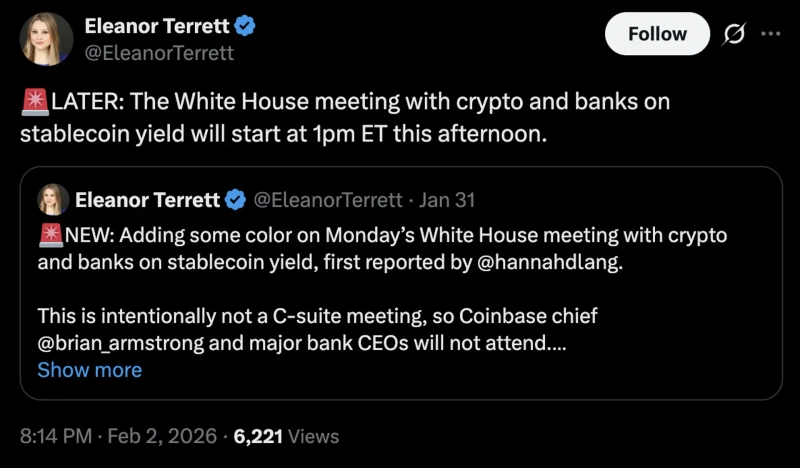Click the verified badge in quoted tweet

click(235, 200)
